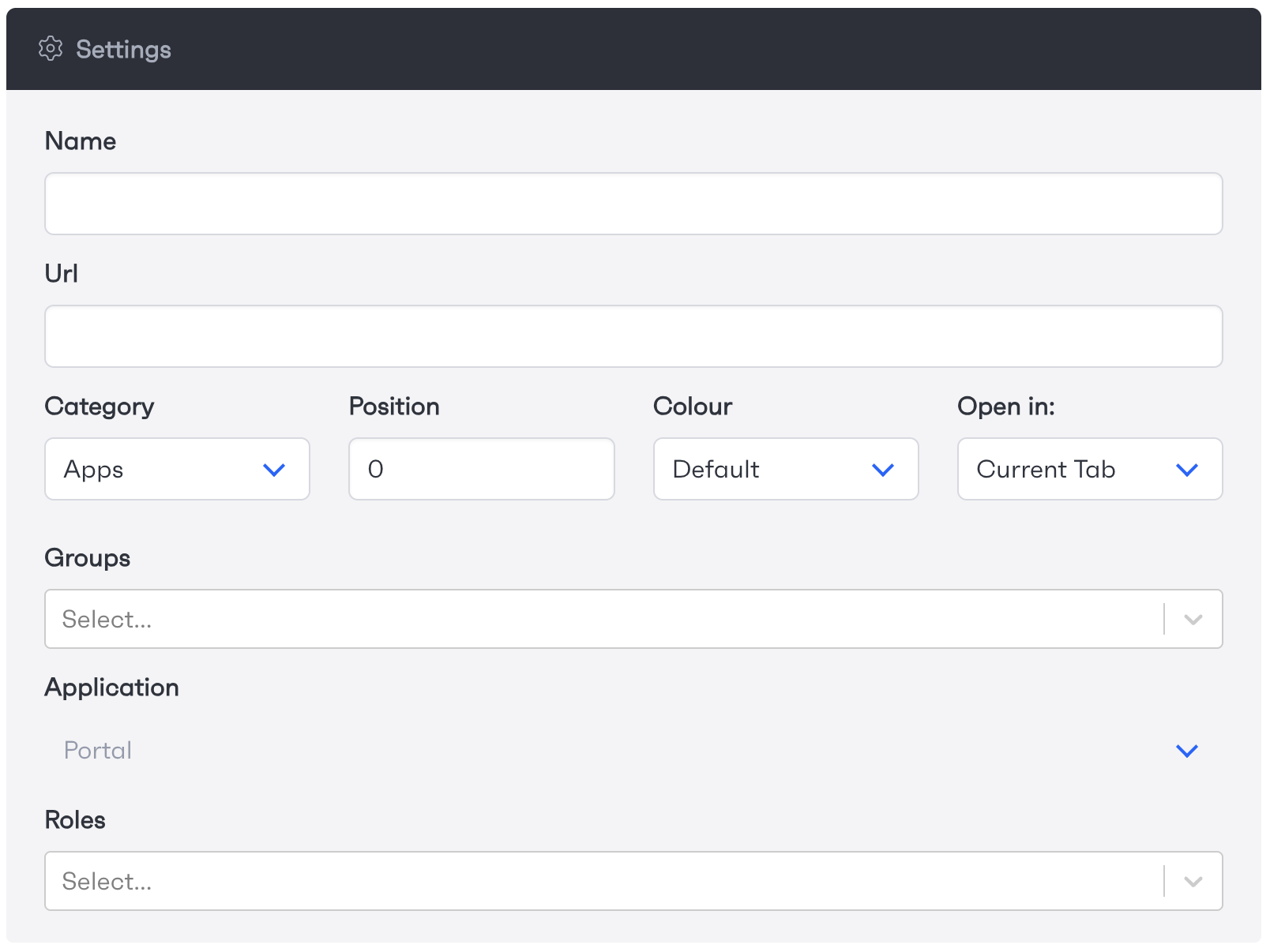1270x952 pixels.
Task: Focus the Name input field
Action: tap(633, 204)
